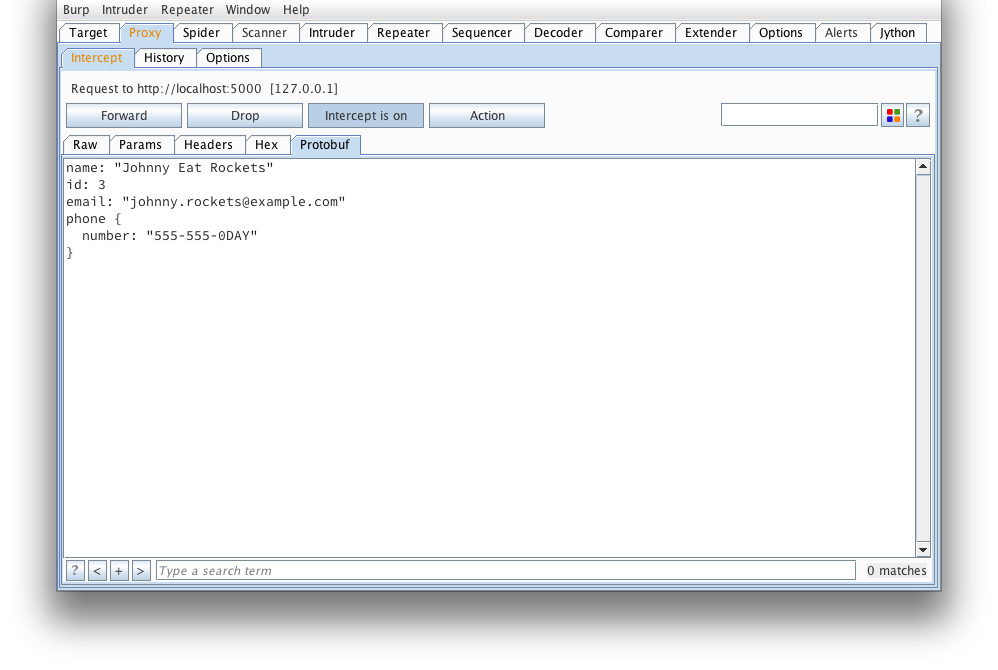View the Headers request tab
This screenshot has height=670, width=998.
point(208,145)
